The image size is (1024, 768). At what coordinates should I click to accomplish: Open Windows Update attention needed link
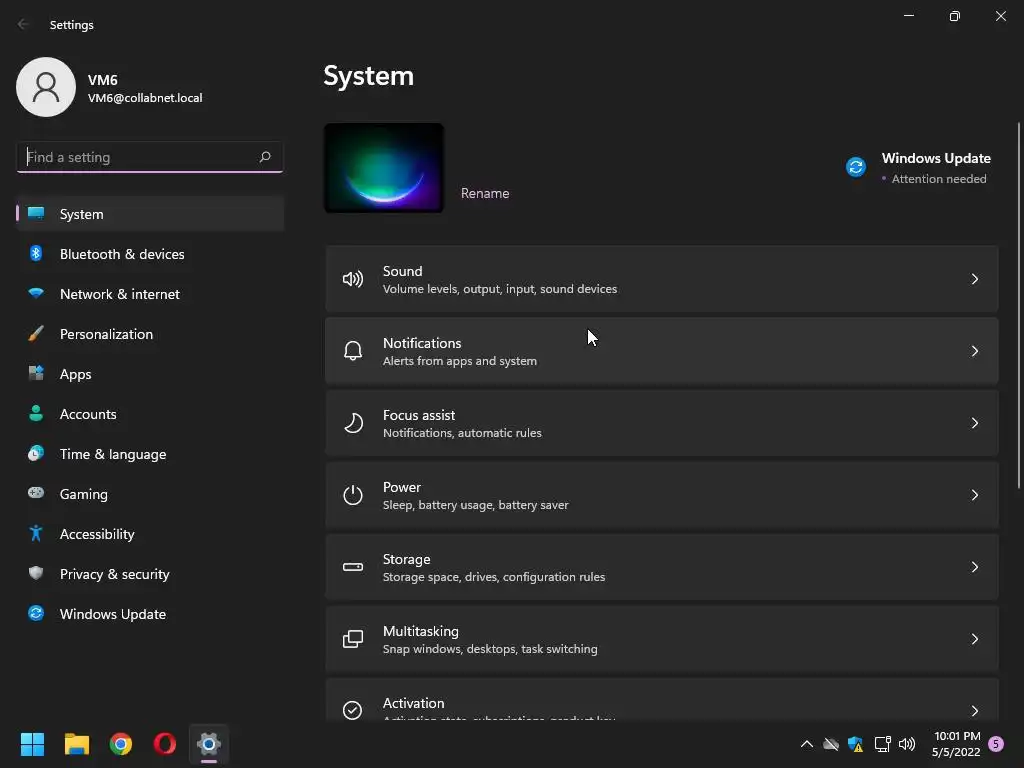coord(918,168)
